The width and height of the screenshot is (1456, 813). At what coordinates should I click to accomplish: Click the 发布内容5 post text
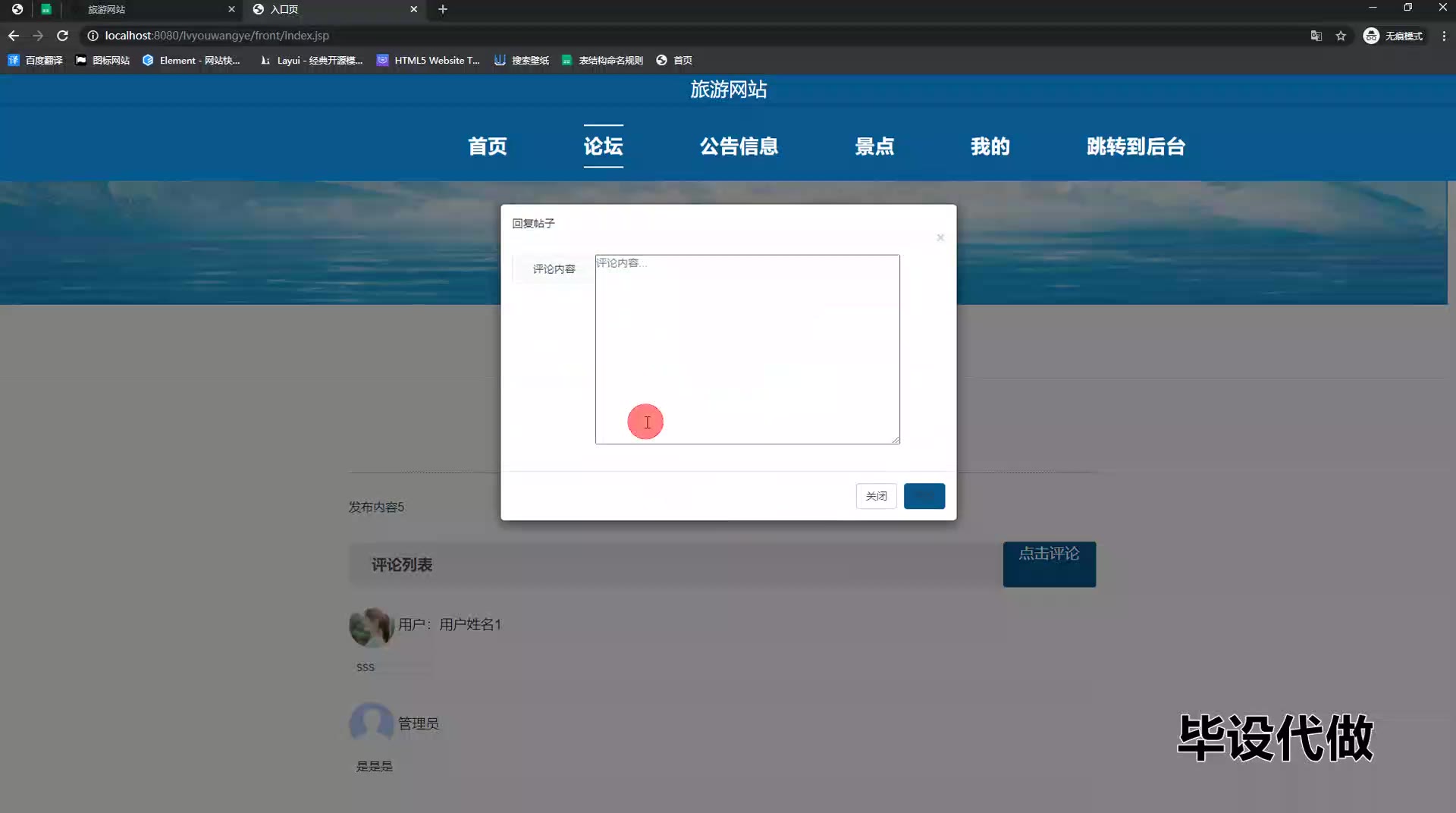[376, 507]
